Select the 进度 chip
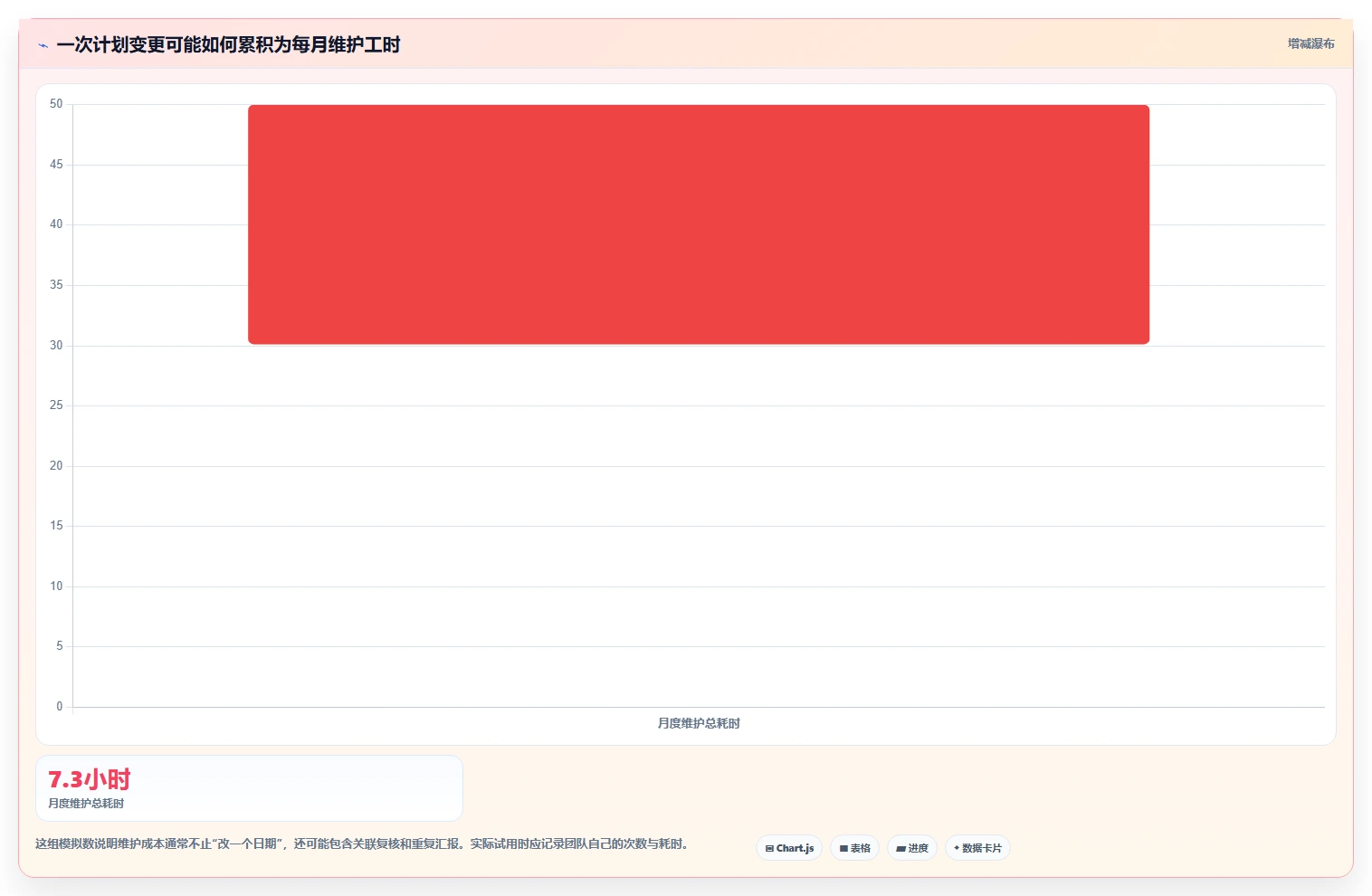1372x896 pixels. click(912, 848)
